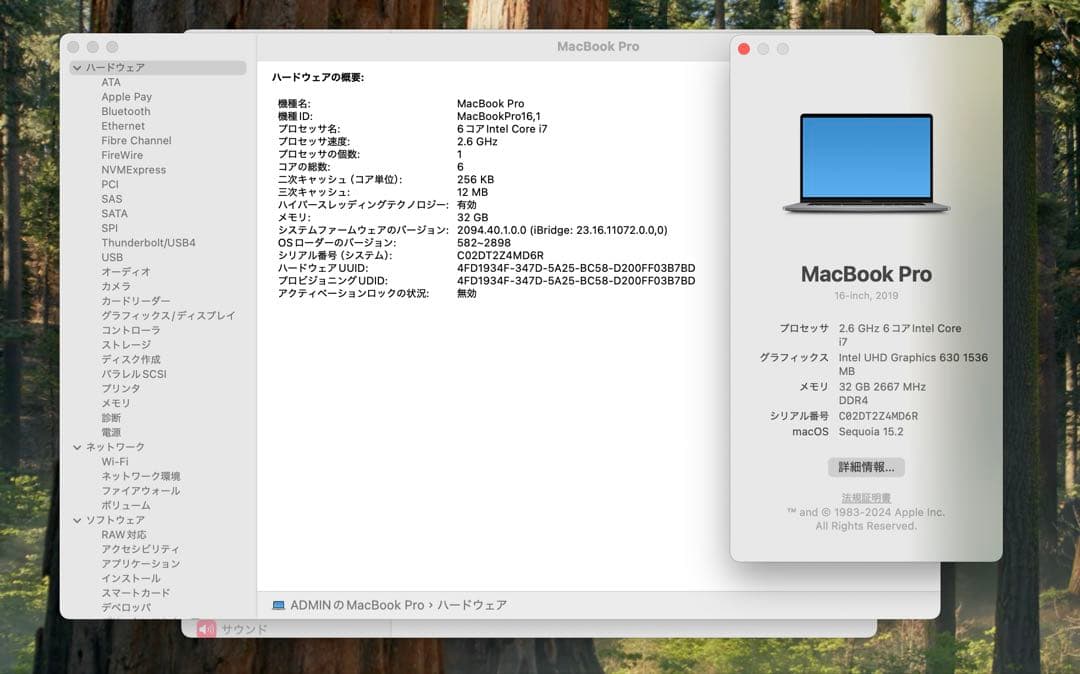1080x674 pixels.
Task: Select FireWire in sidebar
Action: [x=122, y=155]
